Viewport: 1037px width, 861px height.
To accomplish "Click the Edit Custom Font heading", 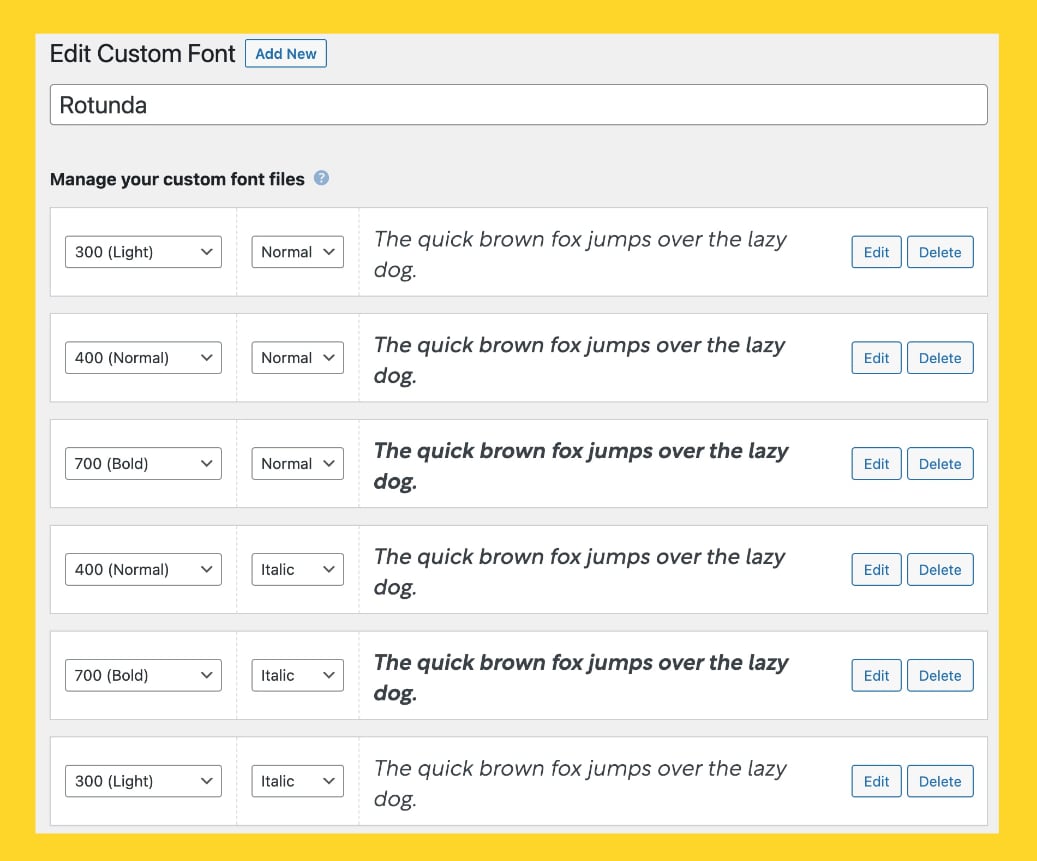I will tap(142, 54).
